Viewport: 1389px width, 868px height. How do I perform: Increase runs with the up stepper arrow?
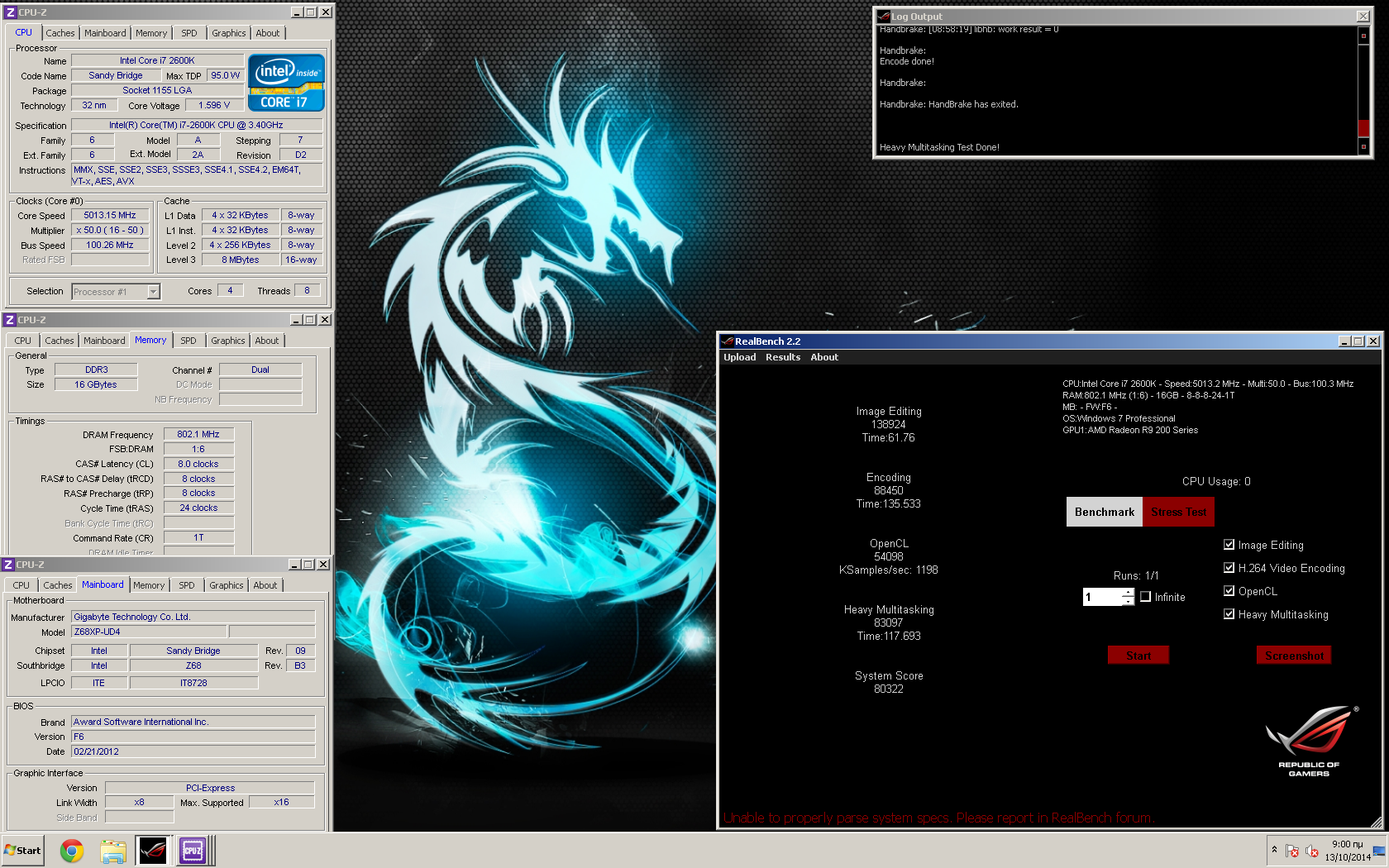tap(1128, 592)
